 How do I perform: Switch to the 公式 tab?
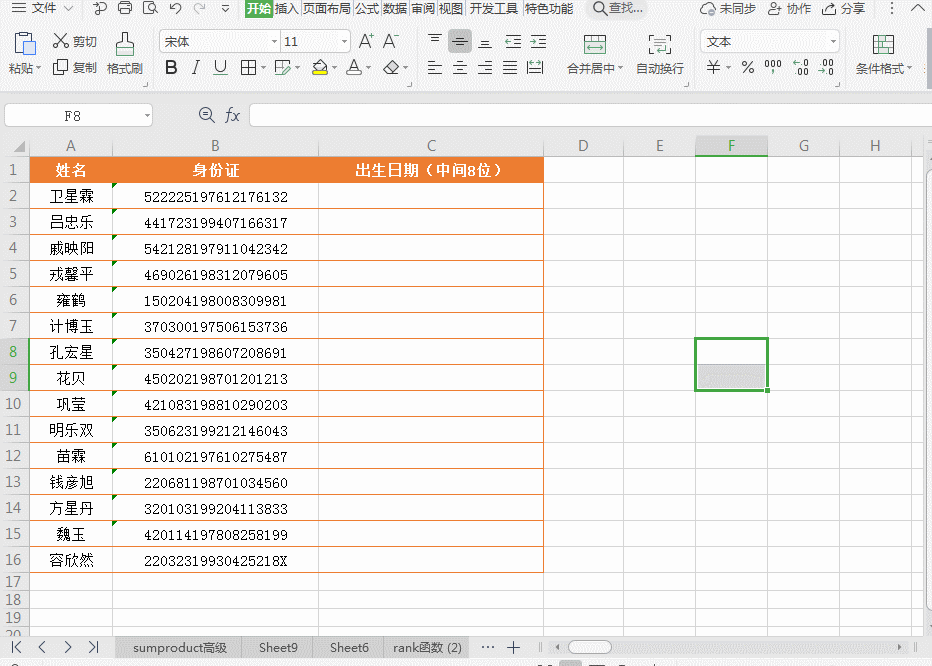tap(367, 8)
